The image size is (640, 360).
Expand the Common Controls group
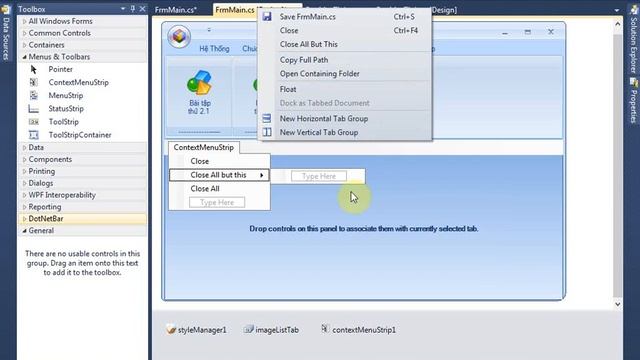(x=24, y=33)
